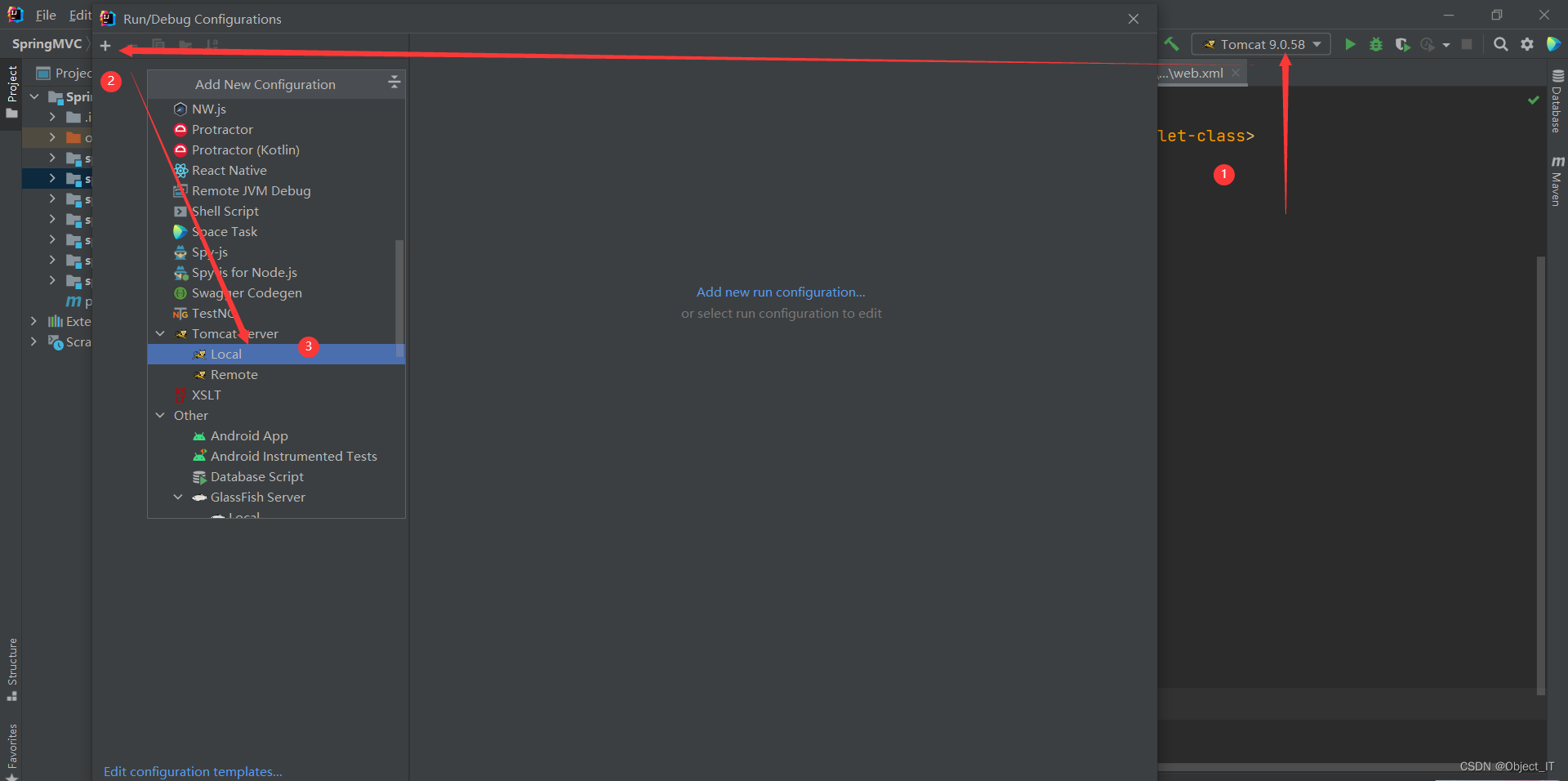This screenshot has height=781, width=1568.
Task: Select NW.js configuration type
Action: point(208,109)
